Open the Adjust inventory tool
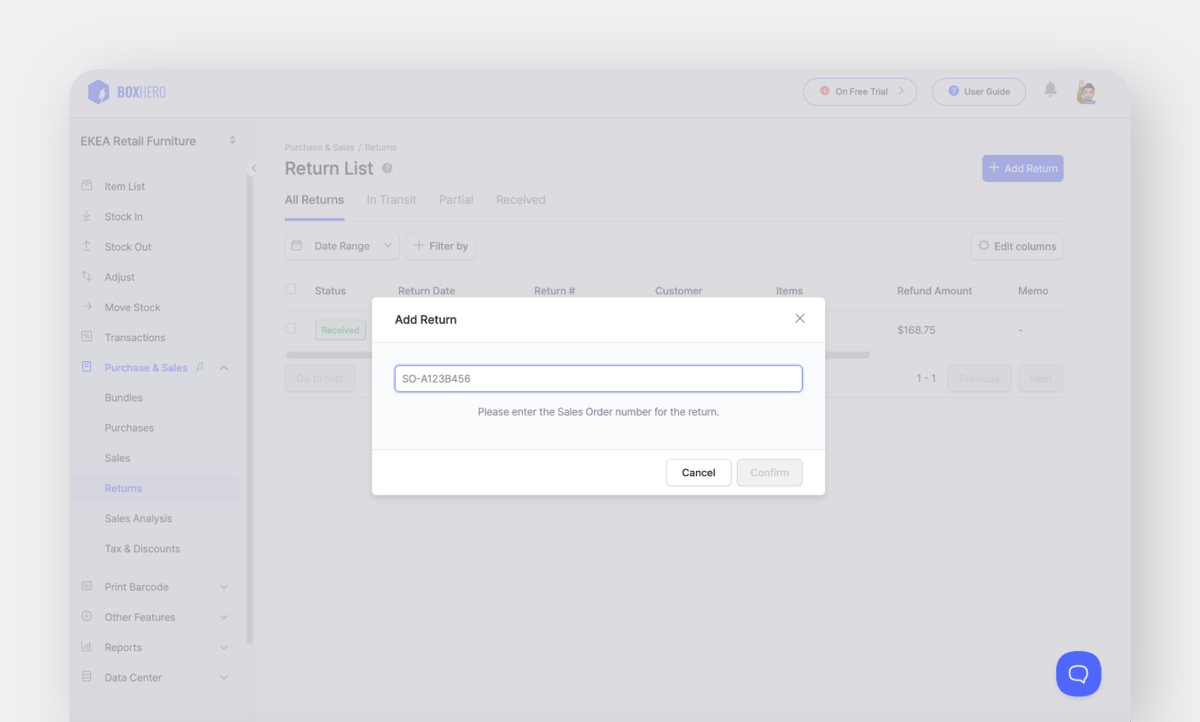1200x722 pixels. pos(120,276)
